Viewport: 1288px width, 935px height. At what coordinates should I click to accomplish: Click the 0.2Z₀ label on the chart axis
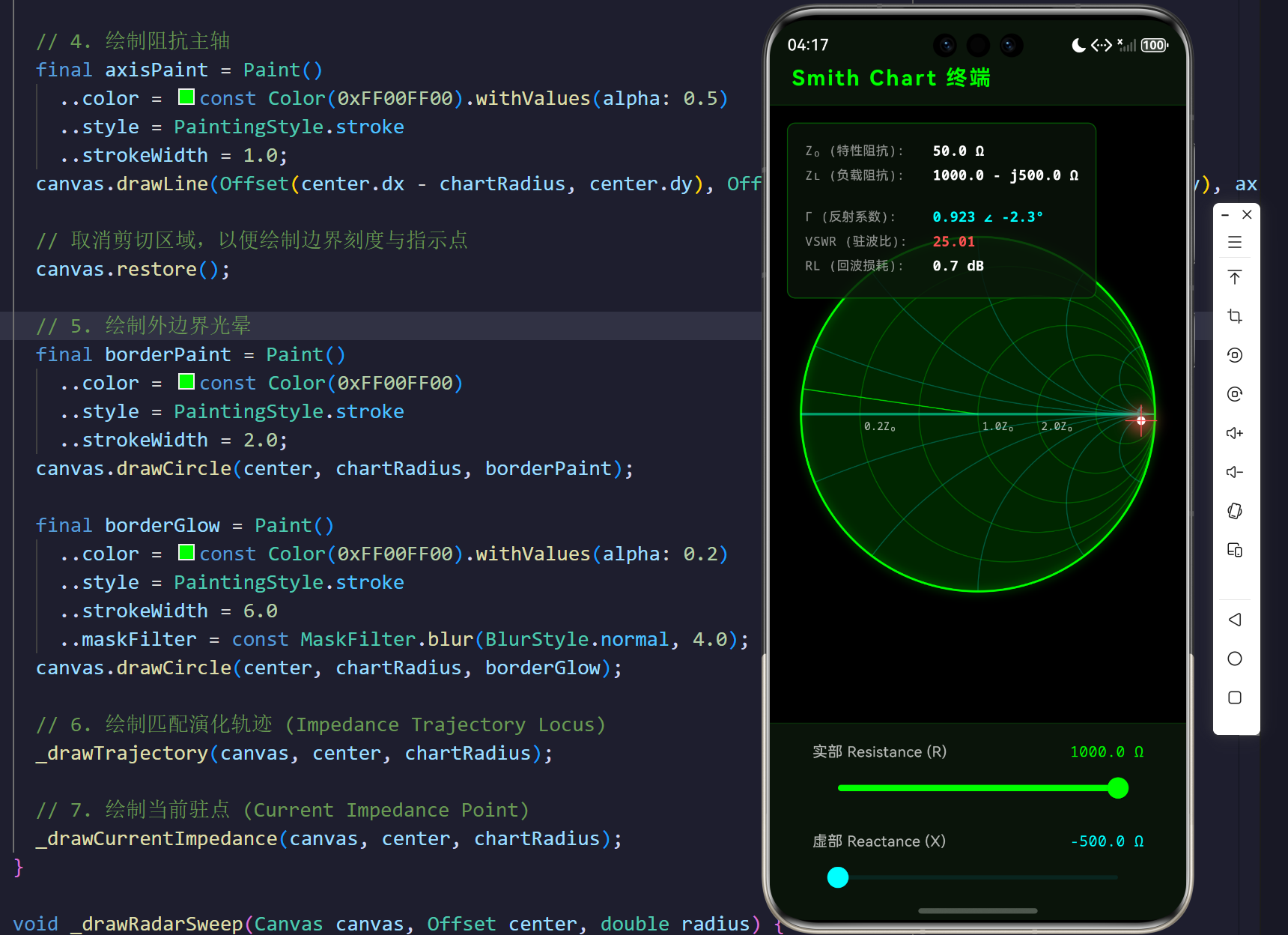[880, 426]
